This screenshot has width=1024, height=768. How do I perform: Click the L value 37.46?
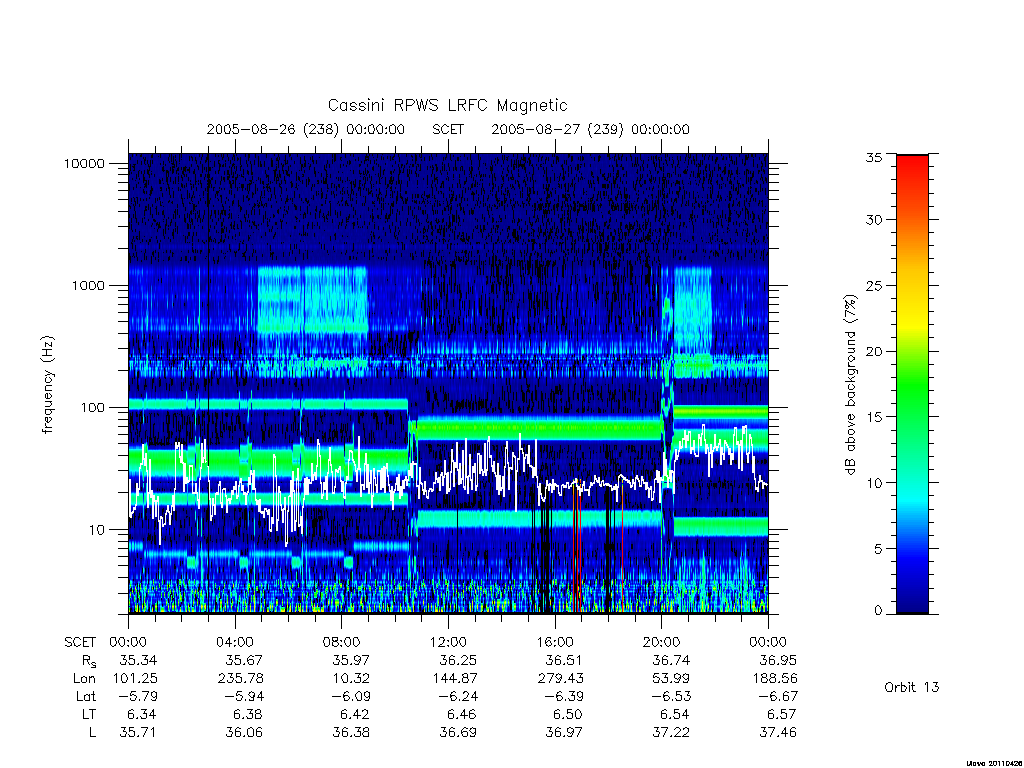click(x=778, y=733)
